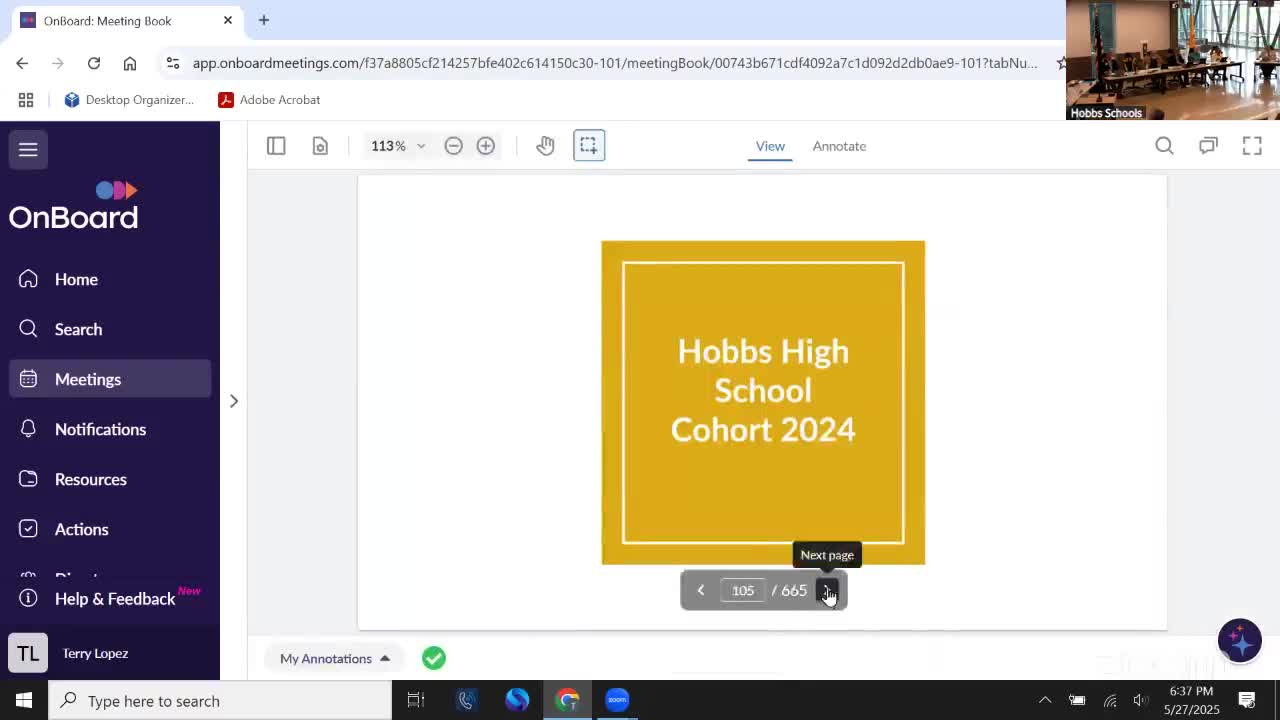The height and width of the screenshot is (720, 1280).
Task: Open Help & Feedback link
Action: 114,598
